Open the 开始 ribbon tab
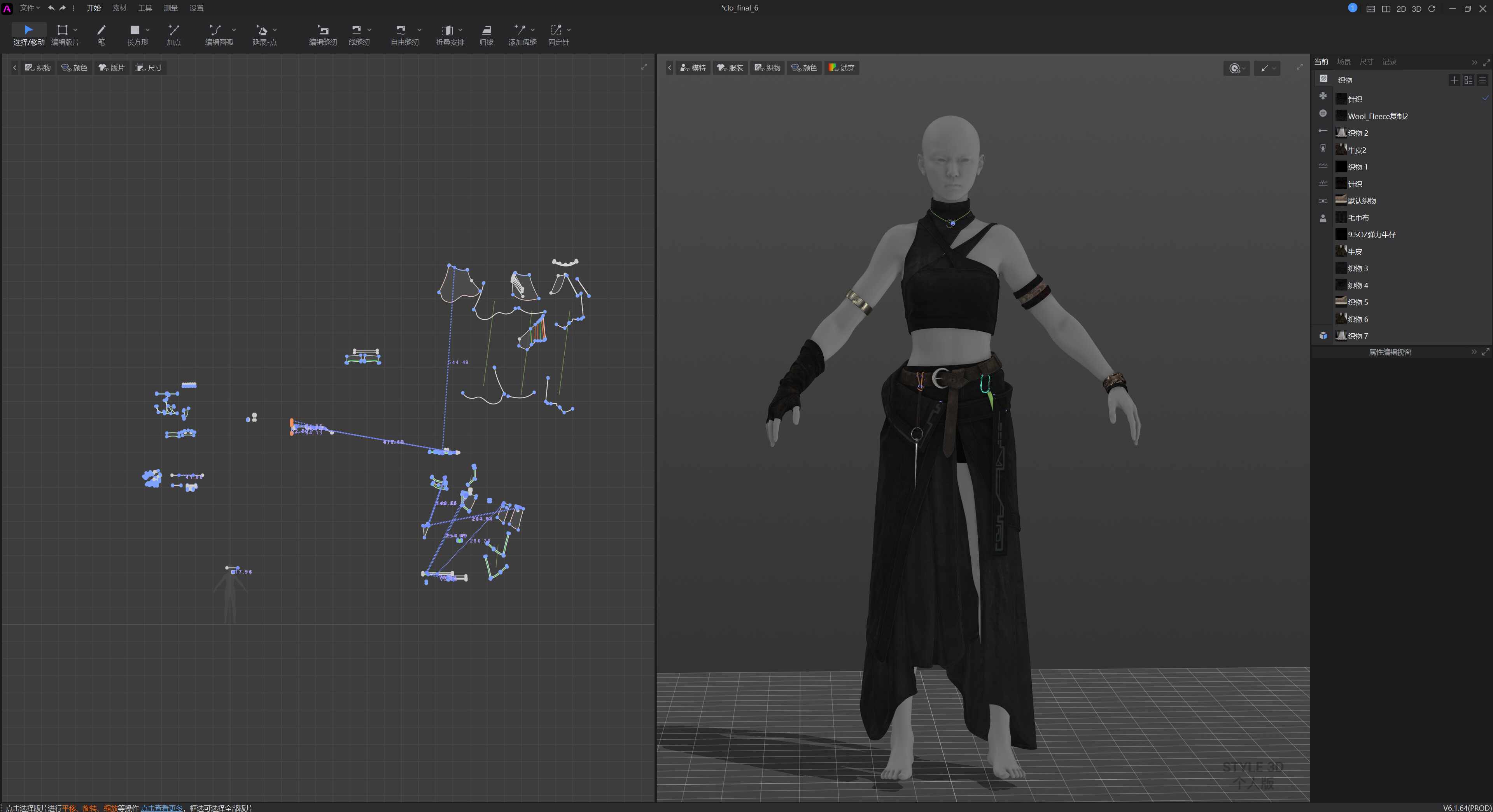Viewport: 1493px width, 812px height. pyautogui.click(x=94, y=8)
